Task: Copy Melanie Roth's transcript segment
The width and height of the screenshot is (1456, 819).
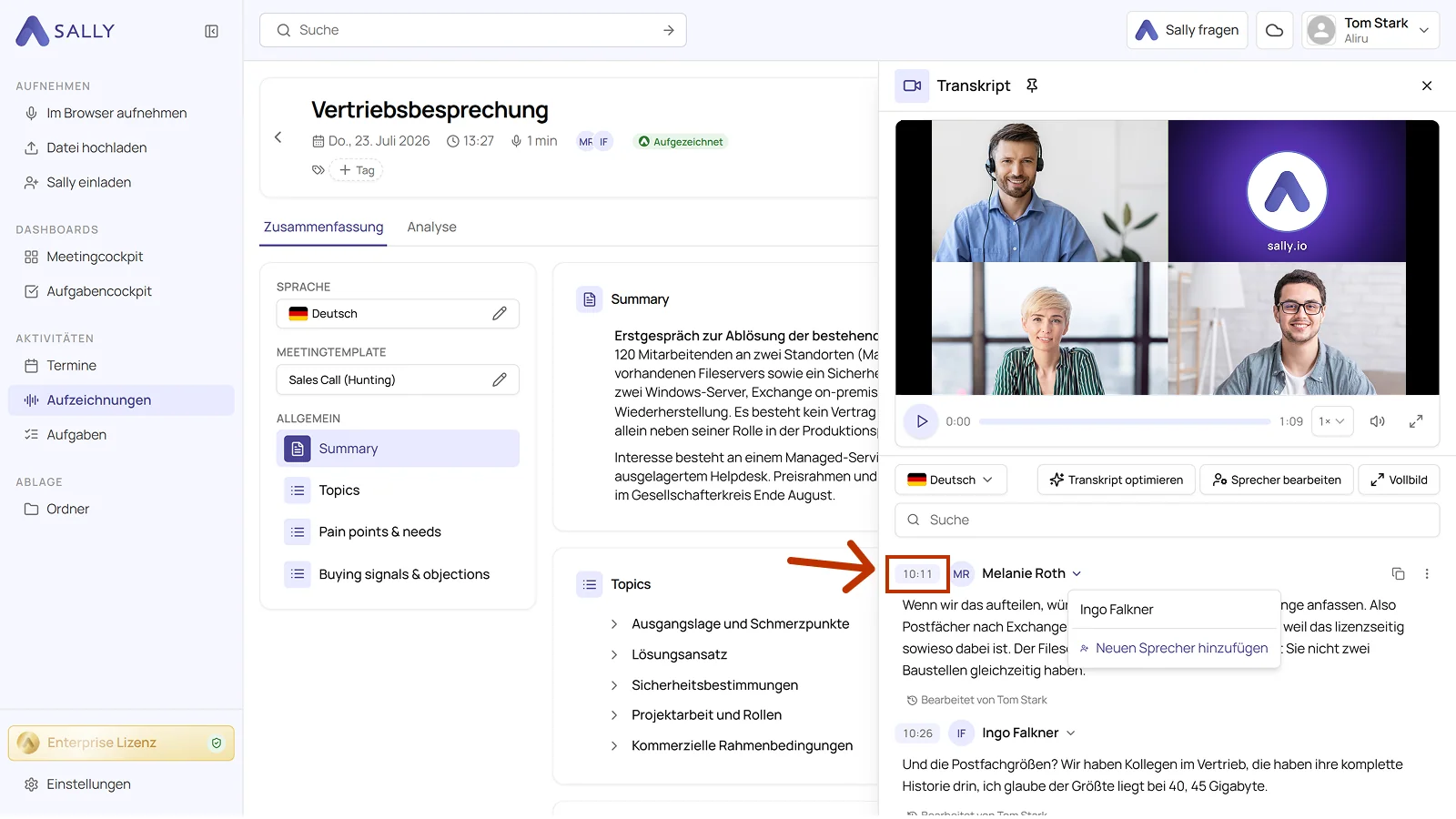Action: coord(1398,574)
